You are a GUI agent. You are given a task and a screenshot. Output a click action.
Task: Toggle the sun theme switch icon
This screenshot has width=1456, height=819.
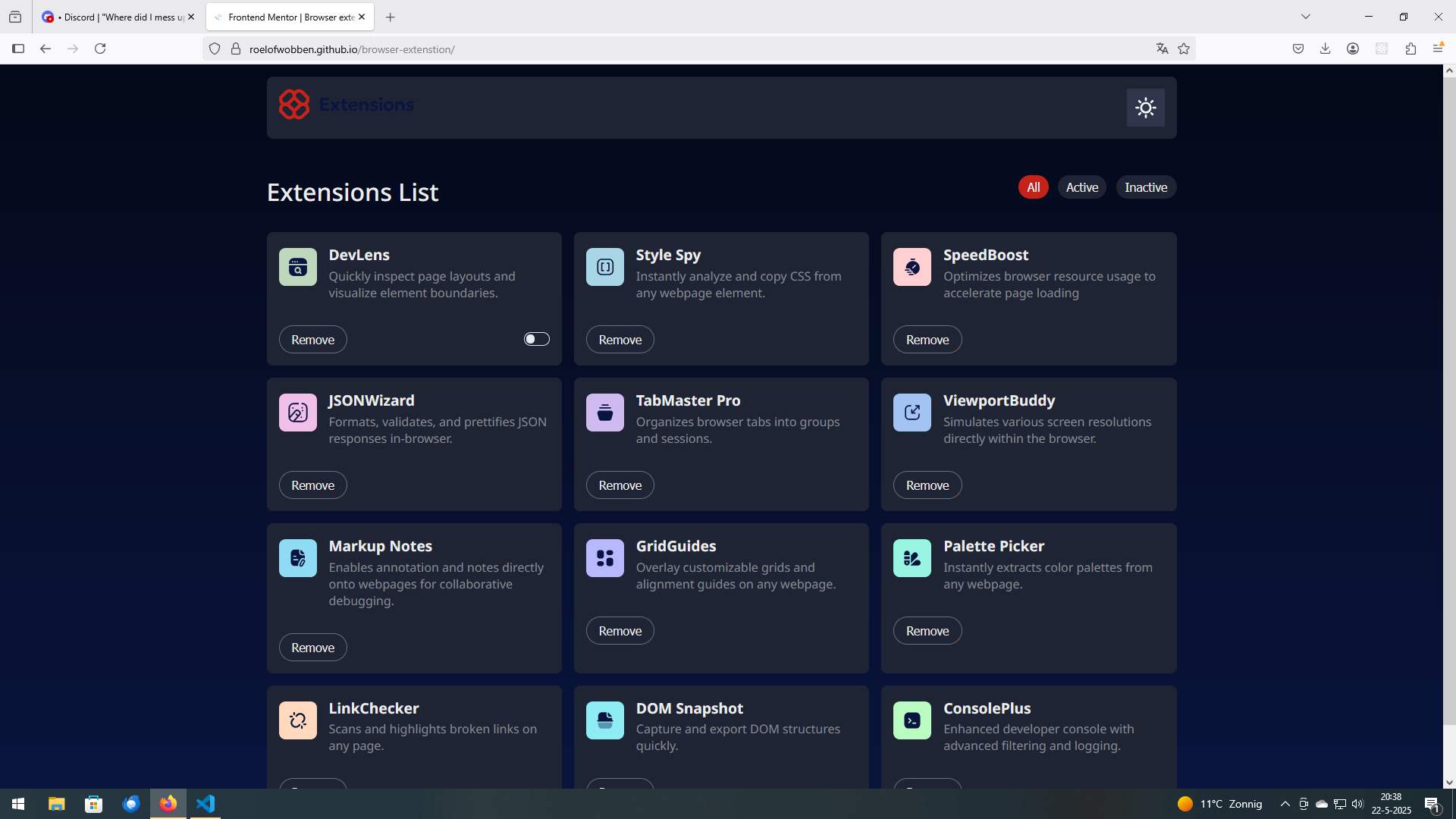coord(1145,108)
